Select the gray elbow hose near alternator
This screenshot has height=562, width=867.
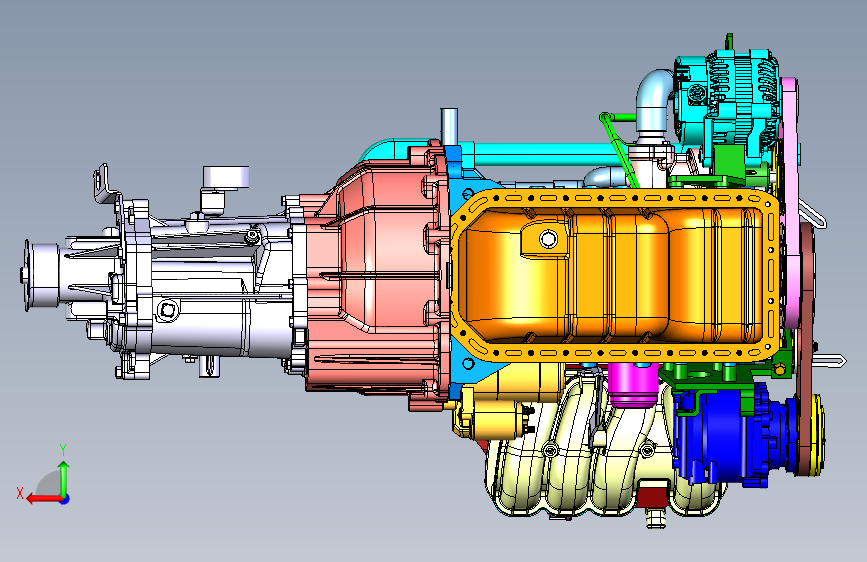tap(655, 100)
